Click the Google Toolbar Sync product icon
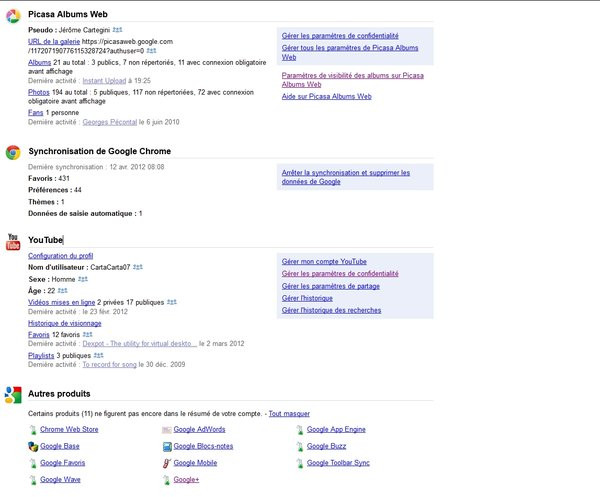 300,463
